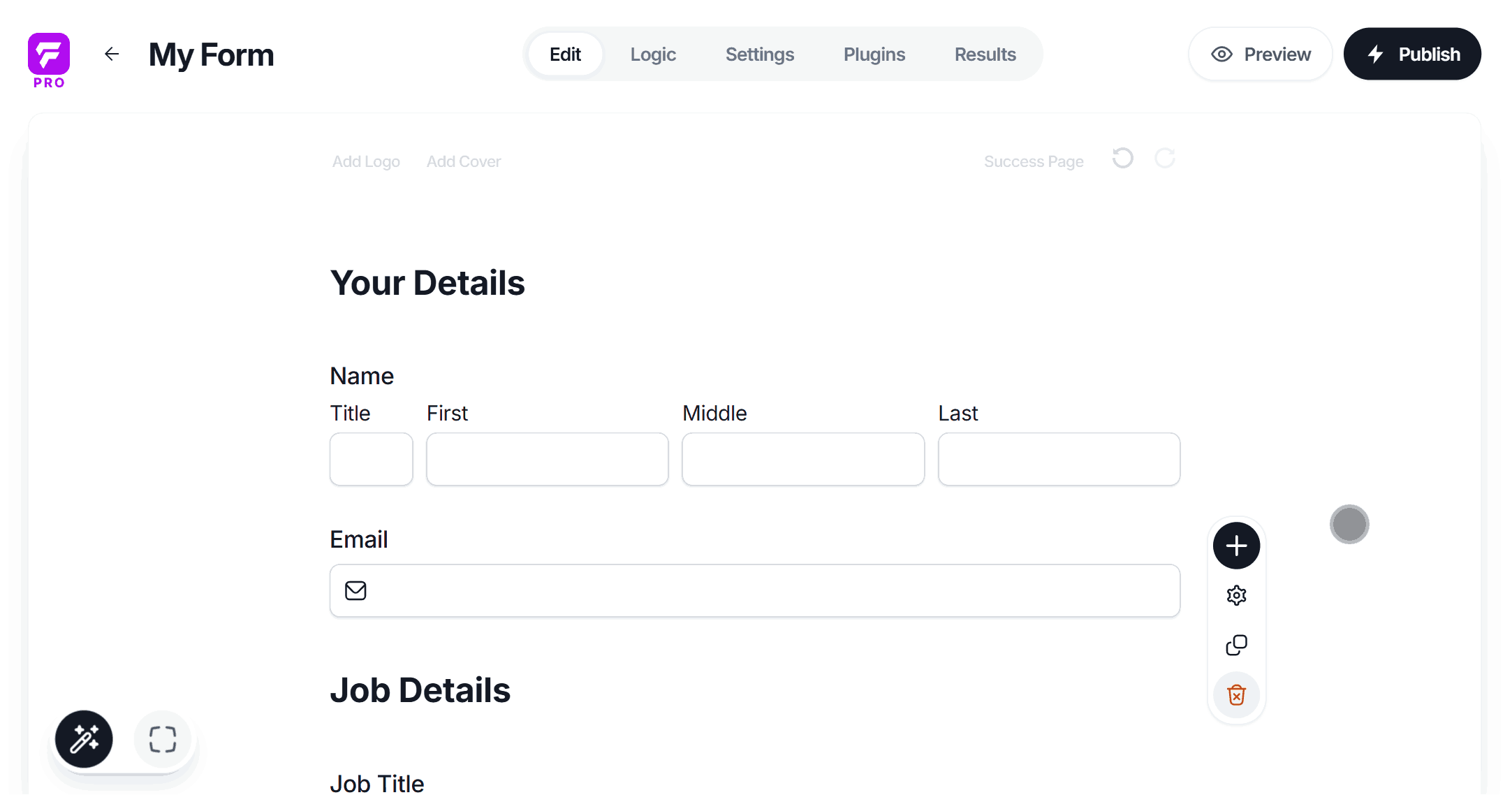Click Add Cover link
The image size is (1512, 795).
[464, 161]
